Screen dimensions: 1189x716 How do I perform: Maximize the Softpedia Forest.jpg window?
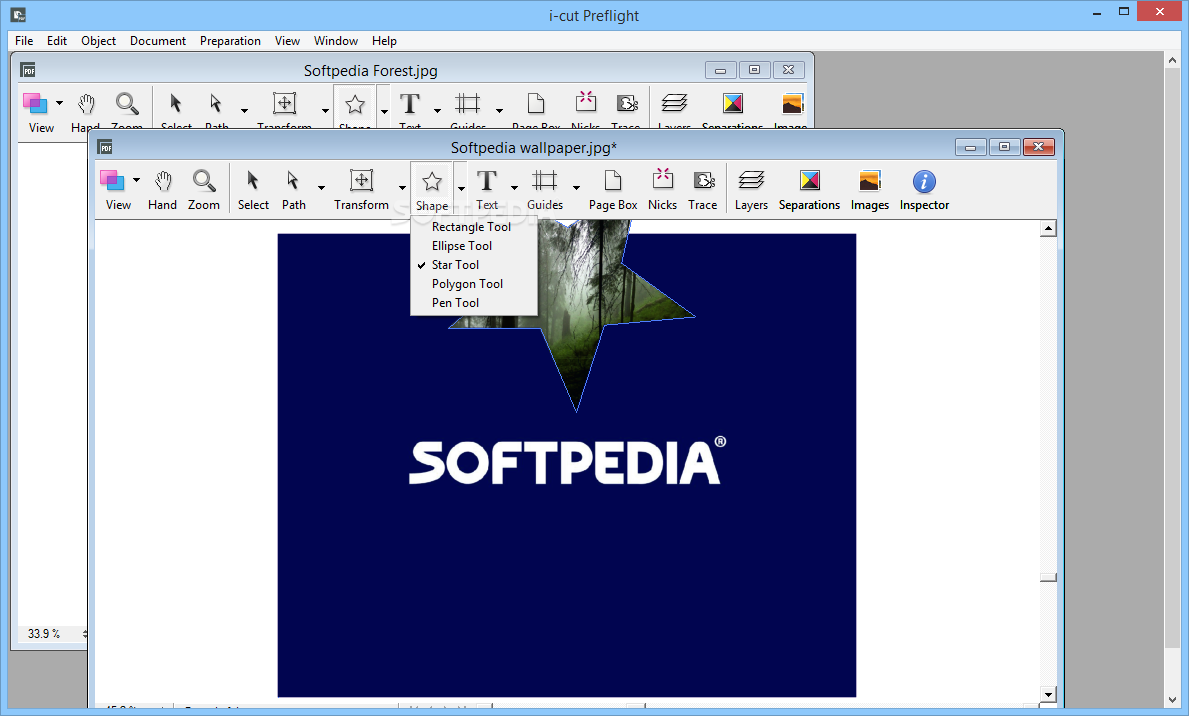coord(754,70)
